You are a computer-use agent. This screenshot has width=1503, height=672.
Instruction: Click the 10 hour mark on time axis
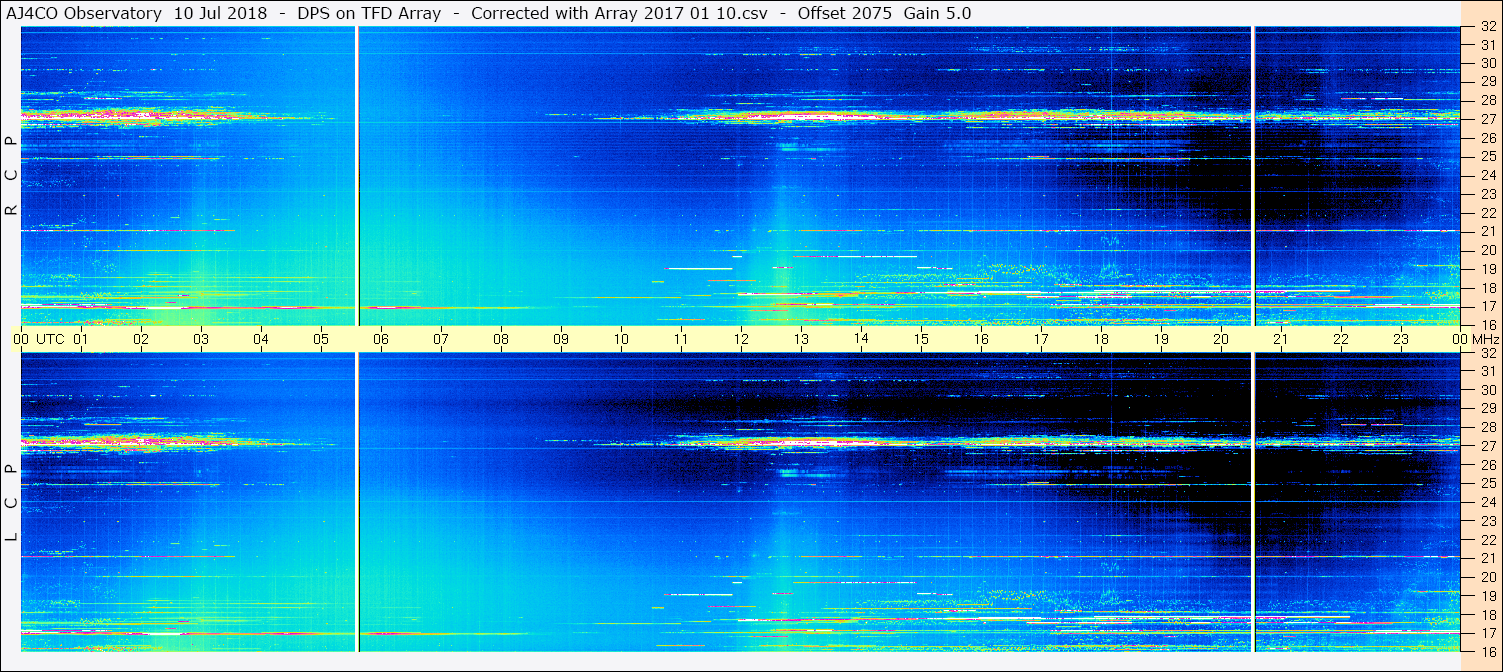coord(621,339)
